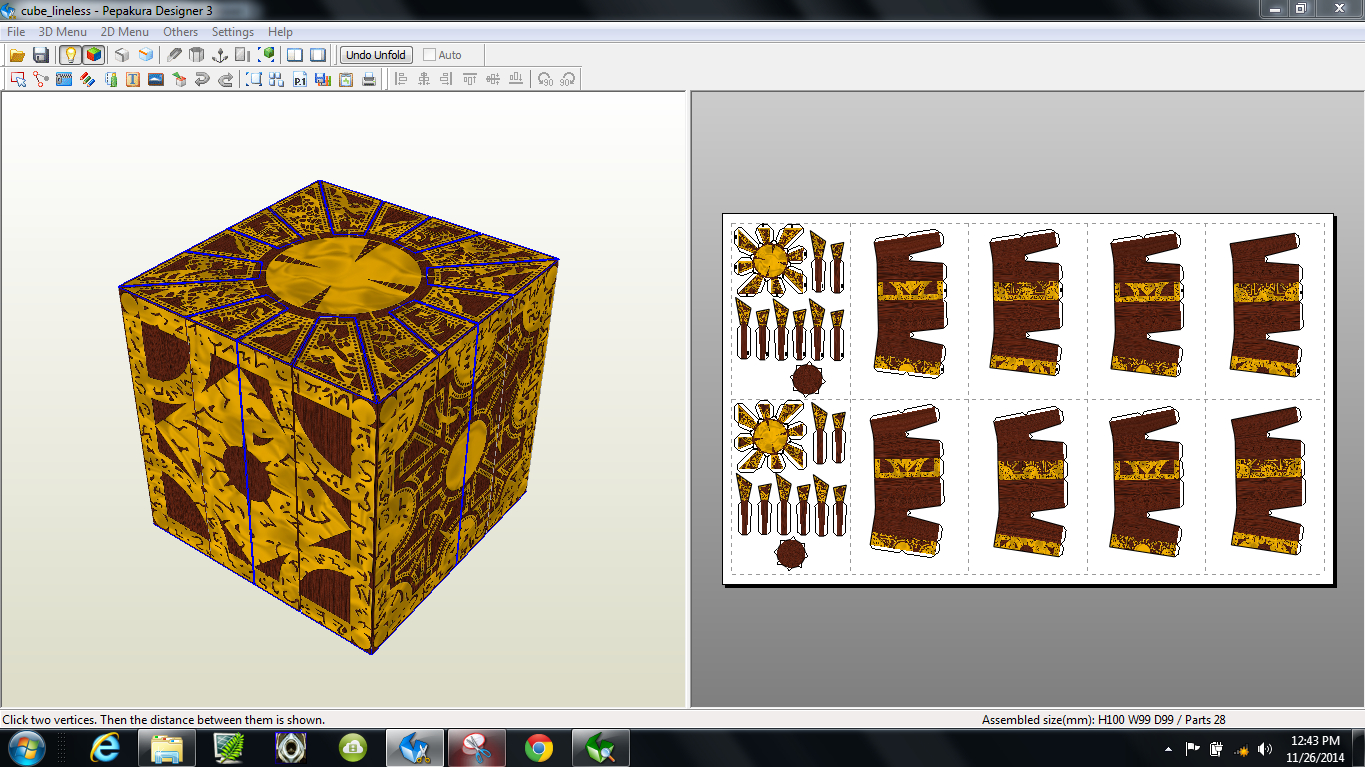Click the clipboard copy icon
This screenshot has width=1365, height=767.
pos(346,79)
